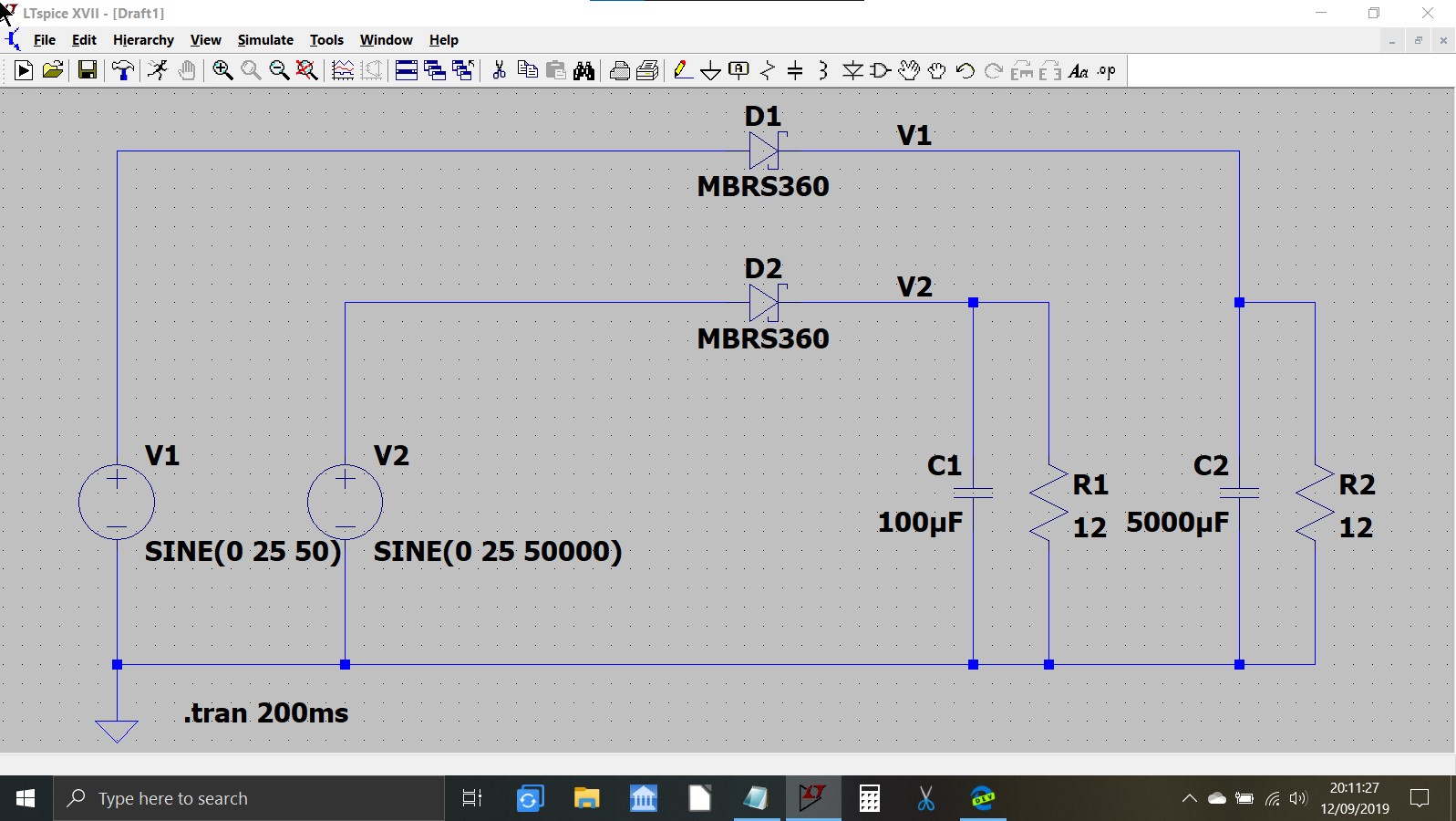Select the V2 voltage source symbol
The height and width of the screenshot is (821, 1456).
345,502
